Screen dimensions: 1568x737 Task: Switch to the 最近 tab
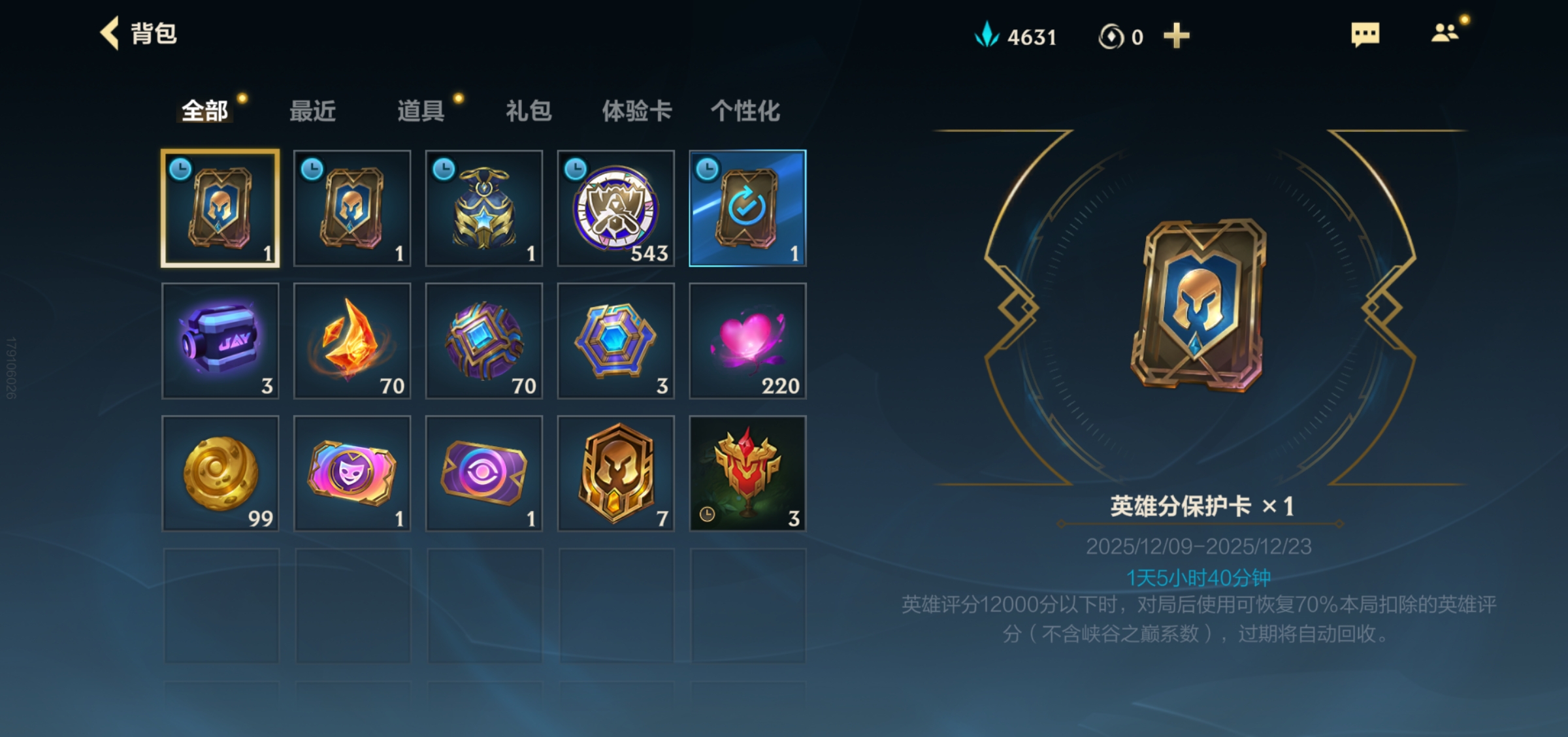click(x=312, y=111)
